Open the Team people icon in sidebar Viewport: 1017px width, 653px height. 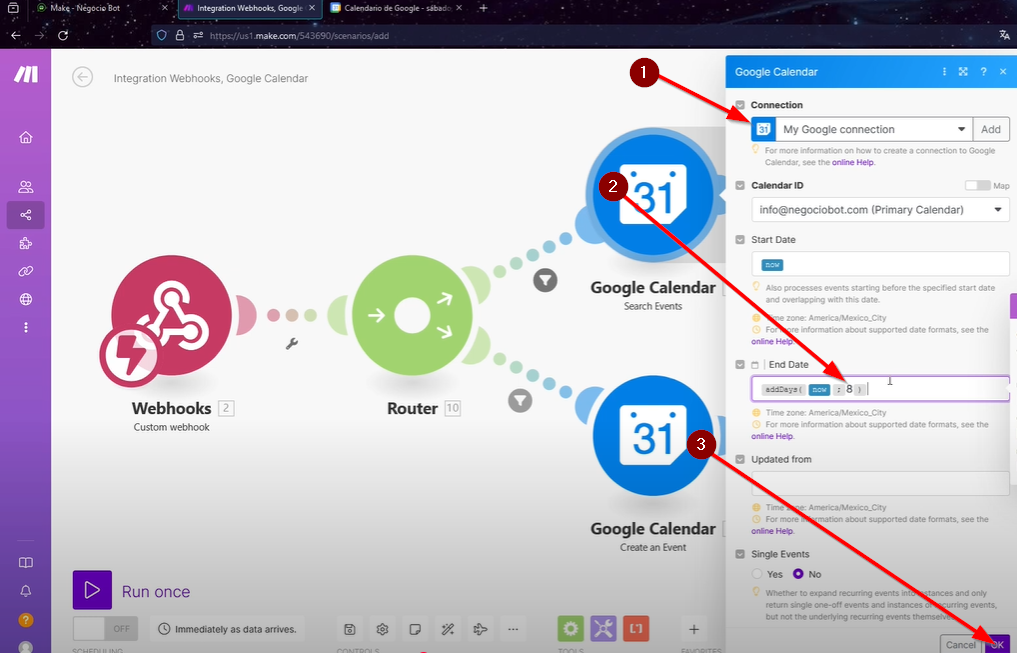26,187
